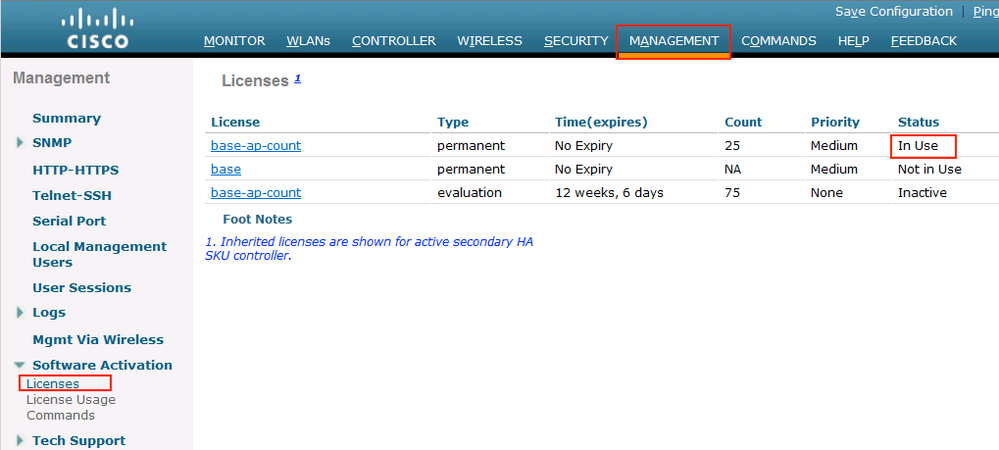Screen dimensions: 999x450
Task: Open the permanent base-ap-count license
Action: (255, 145)
